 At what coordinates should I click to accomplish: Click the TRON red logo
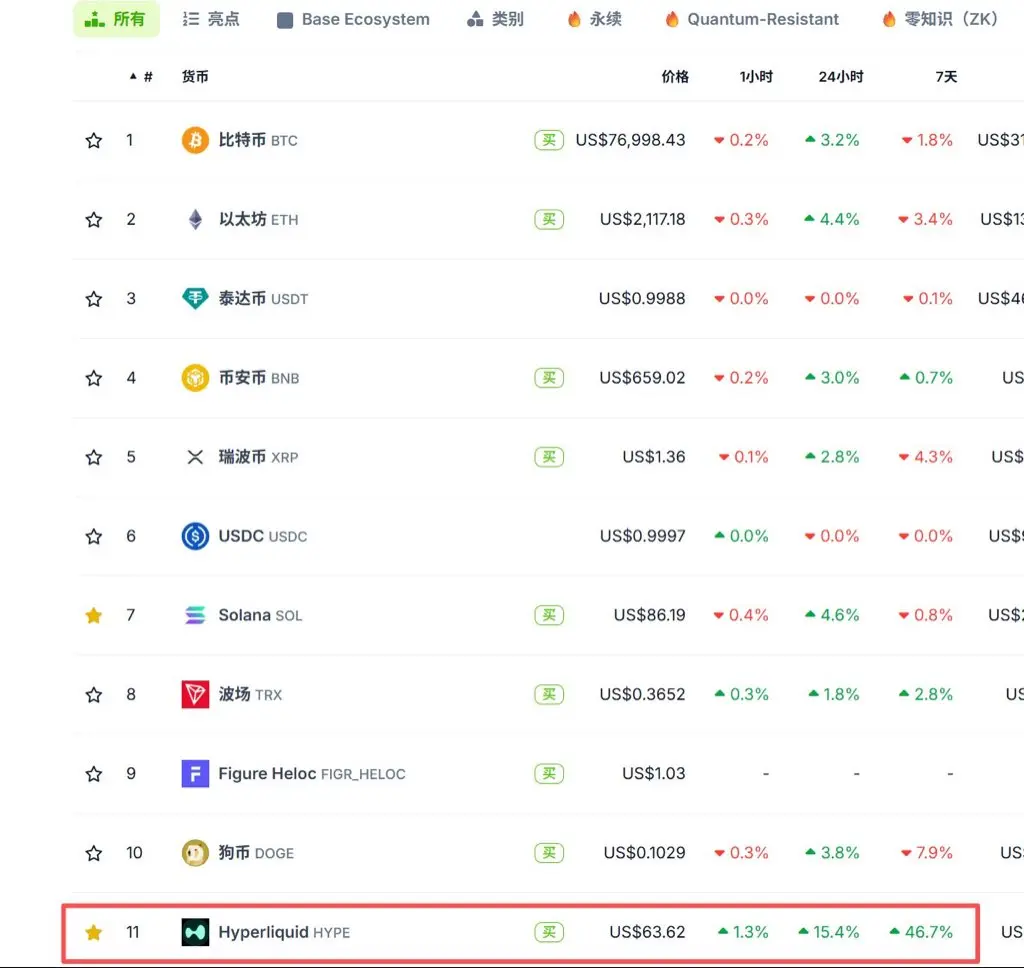(x=195, y=694)
